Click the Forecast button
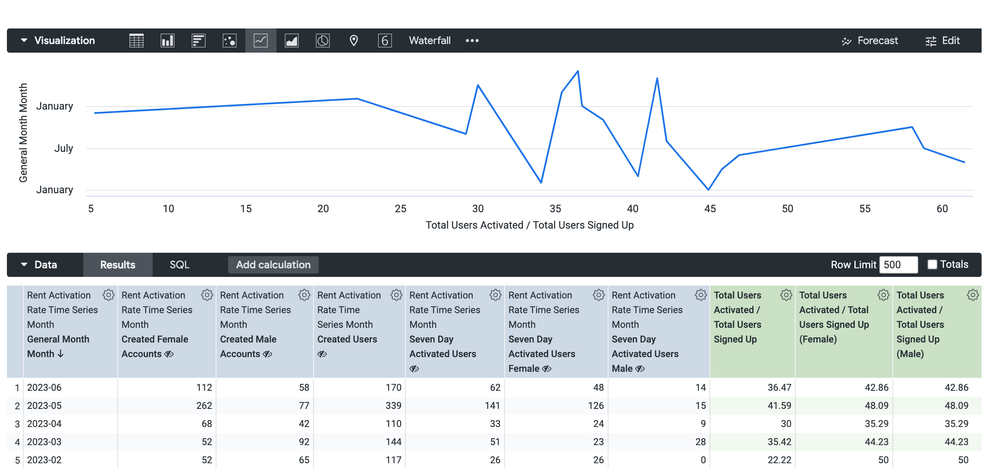 coord(869,41)
